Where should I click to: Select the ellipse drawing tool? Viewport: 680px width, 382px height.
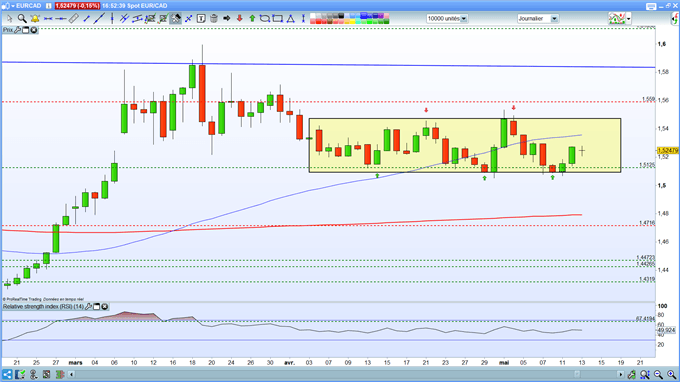pyautogui.click(x=265, y=18)
